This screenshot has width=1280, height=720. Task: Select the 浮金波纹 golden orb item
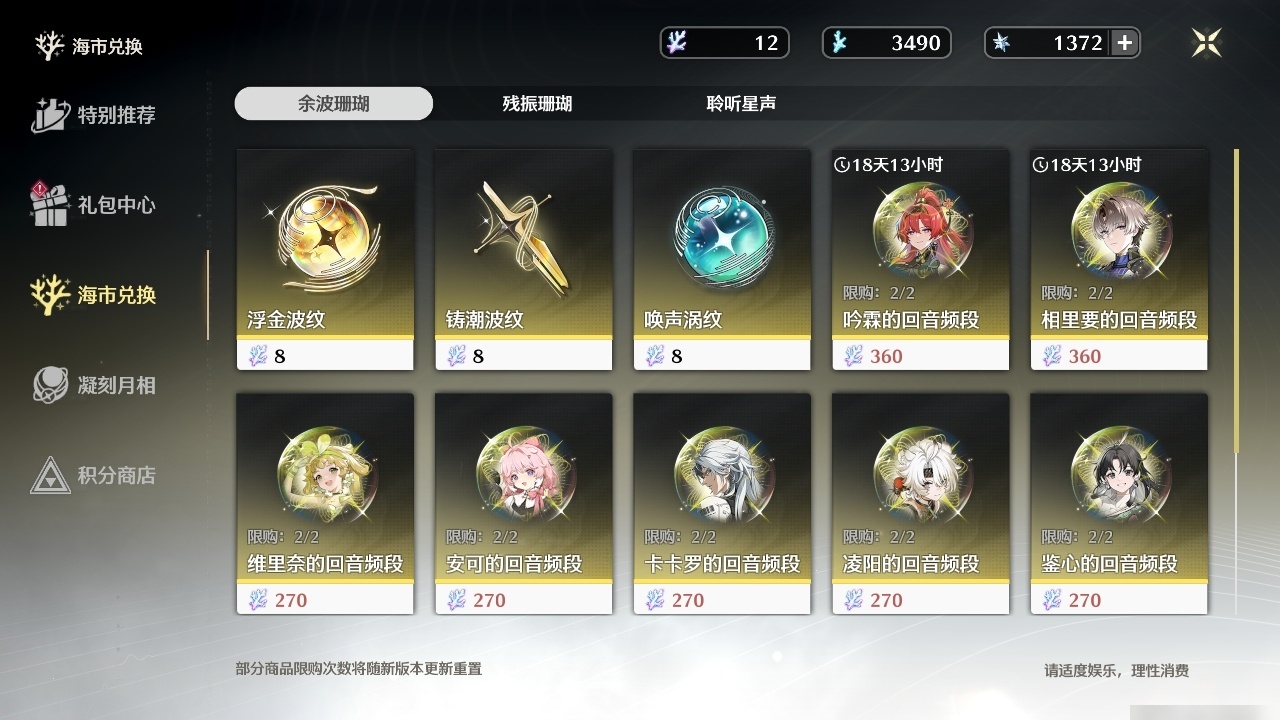(325, 260)
